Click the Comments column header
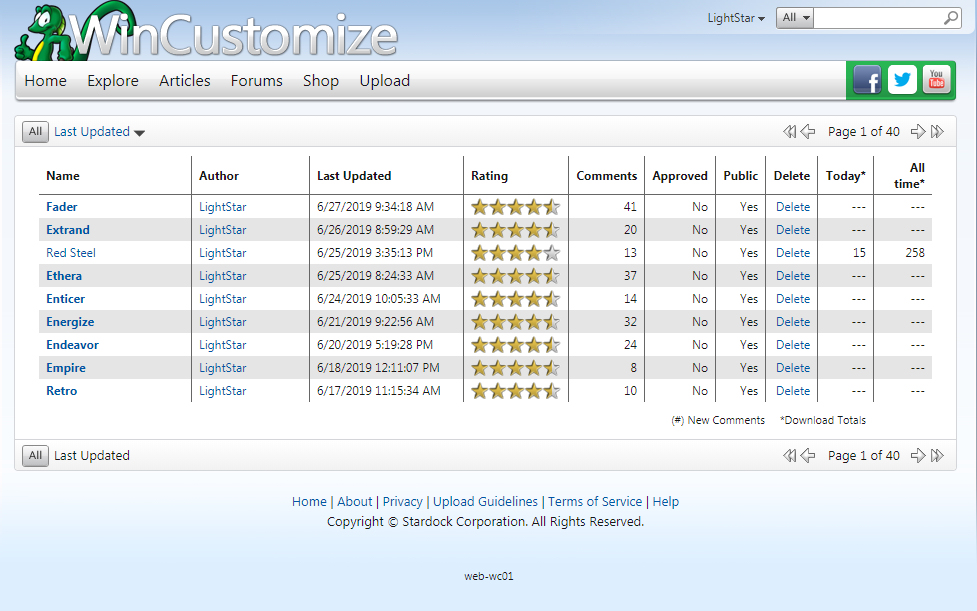Viewport: 977px width, 611px height. click(607, 176)
